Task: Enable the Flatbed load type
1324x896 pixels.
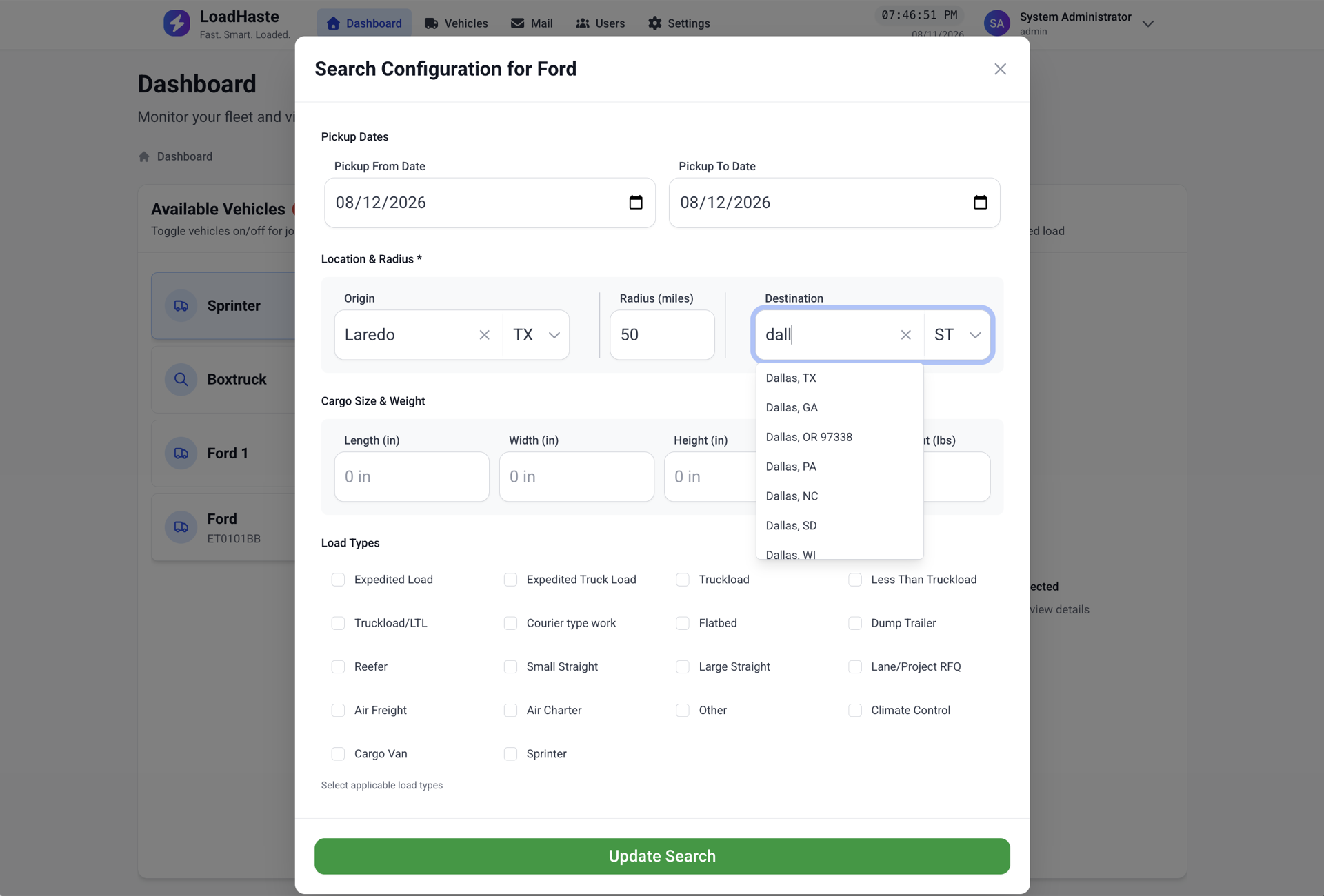Action: pos(683,623)
